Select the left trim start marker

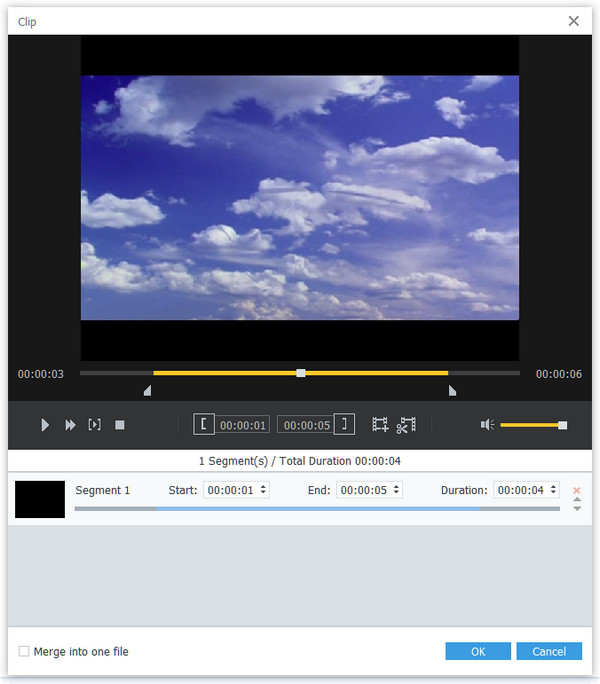pyautogui.click(x=147, y=390)
